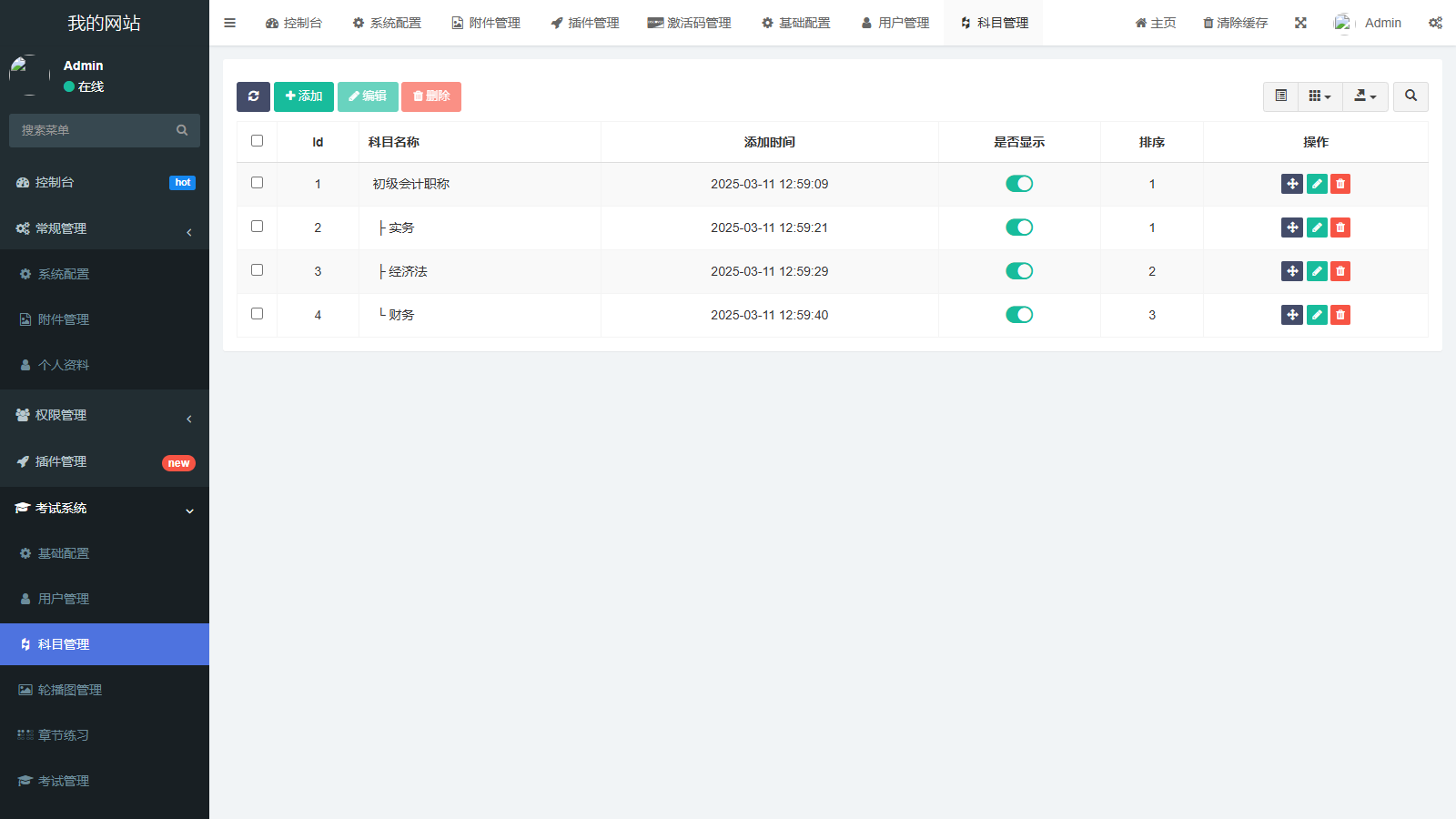
Task: Check the select-all checkbox in table header
Action: [x=257, y=141]
